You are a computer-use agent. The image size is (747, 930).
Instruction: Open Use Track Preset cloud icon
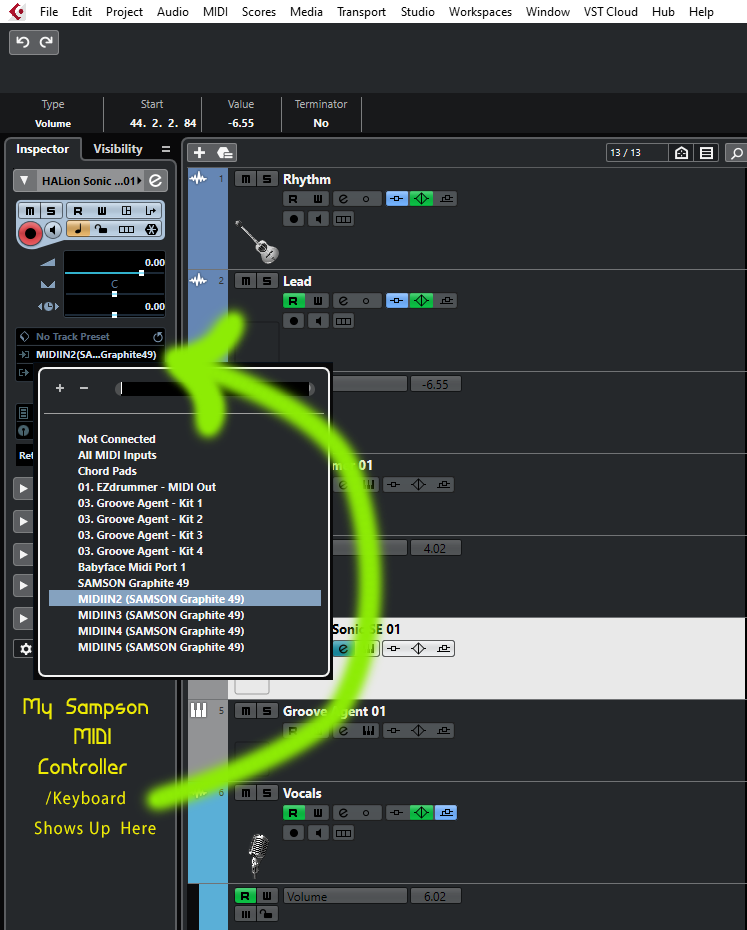pyautogui.click(x=224, y=152)
